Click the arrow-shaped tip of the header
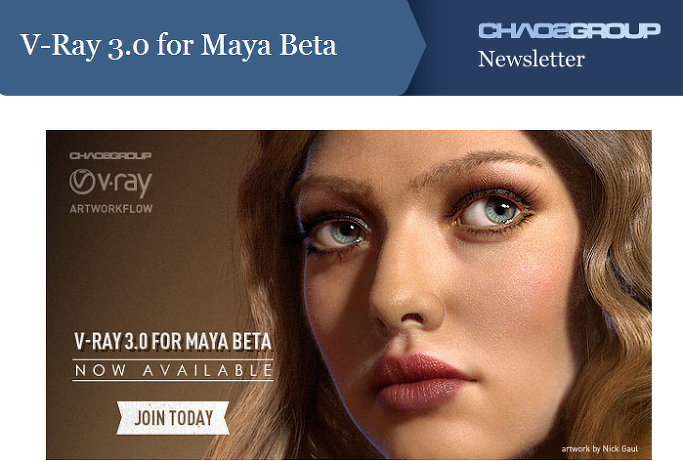683x461 pixels. tap(416, 46)
